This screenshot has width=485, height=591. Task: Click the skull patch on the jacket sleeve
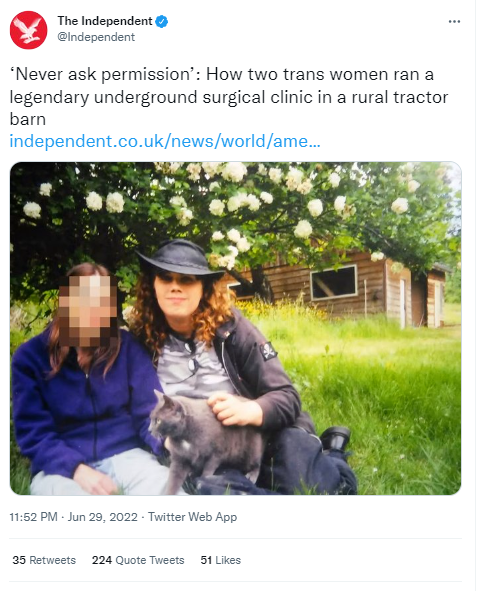(268, 351)
